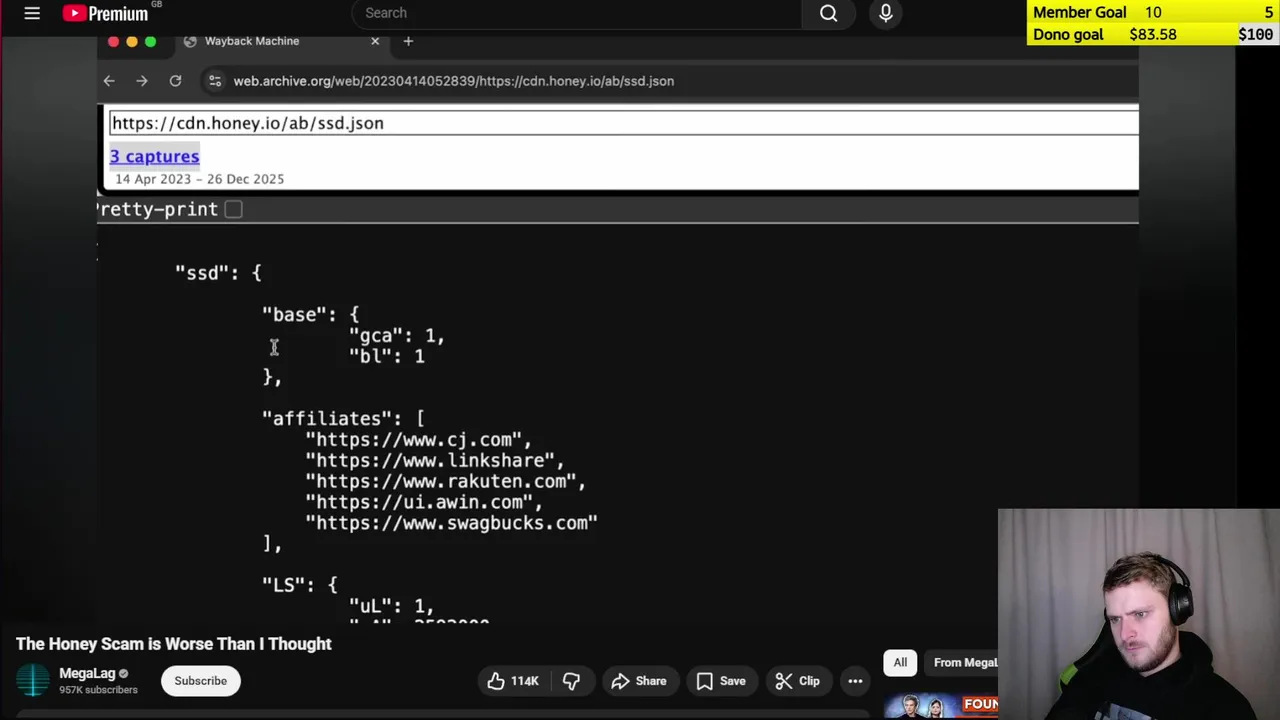The image size is (1280, 720).
Task: Like the video with 114K likes
Action: coord(514,681)
